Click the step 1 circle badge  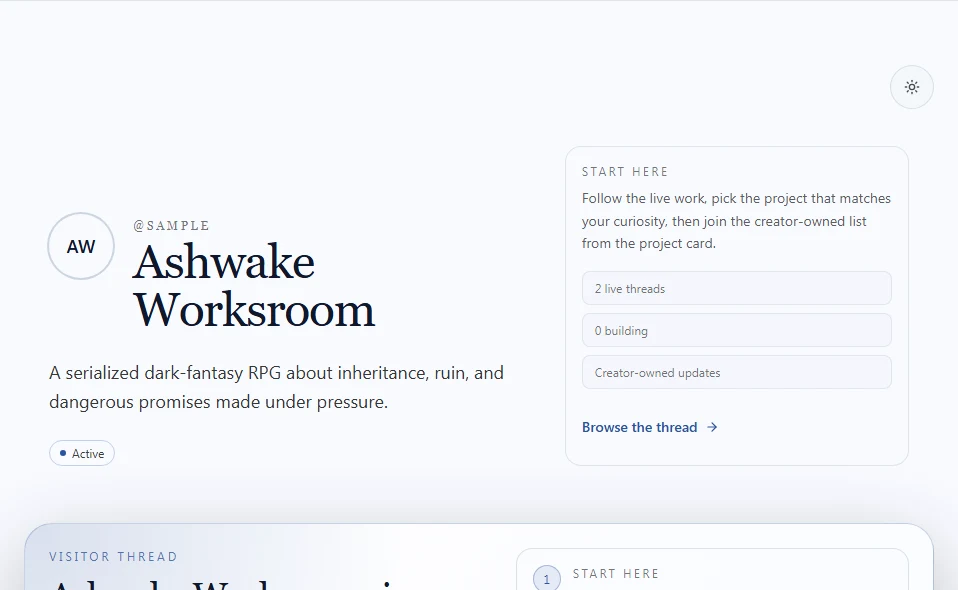tap(547, 579)
